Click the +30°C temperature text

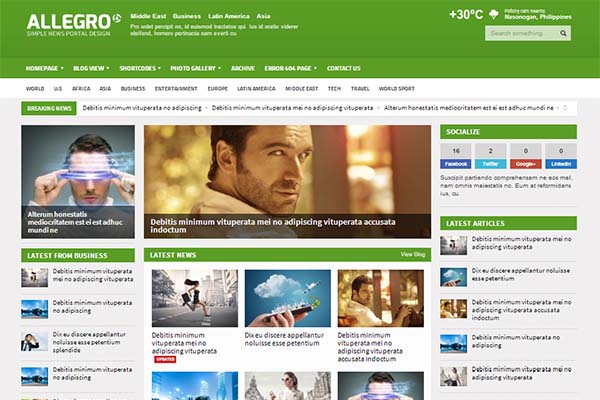(466, 15)
